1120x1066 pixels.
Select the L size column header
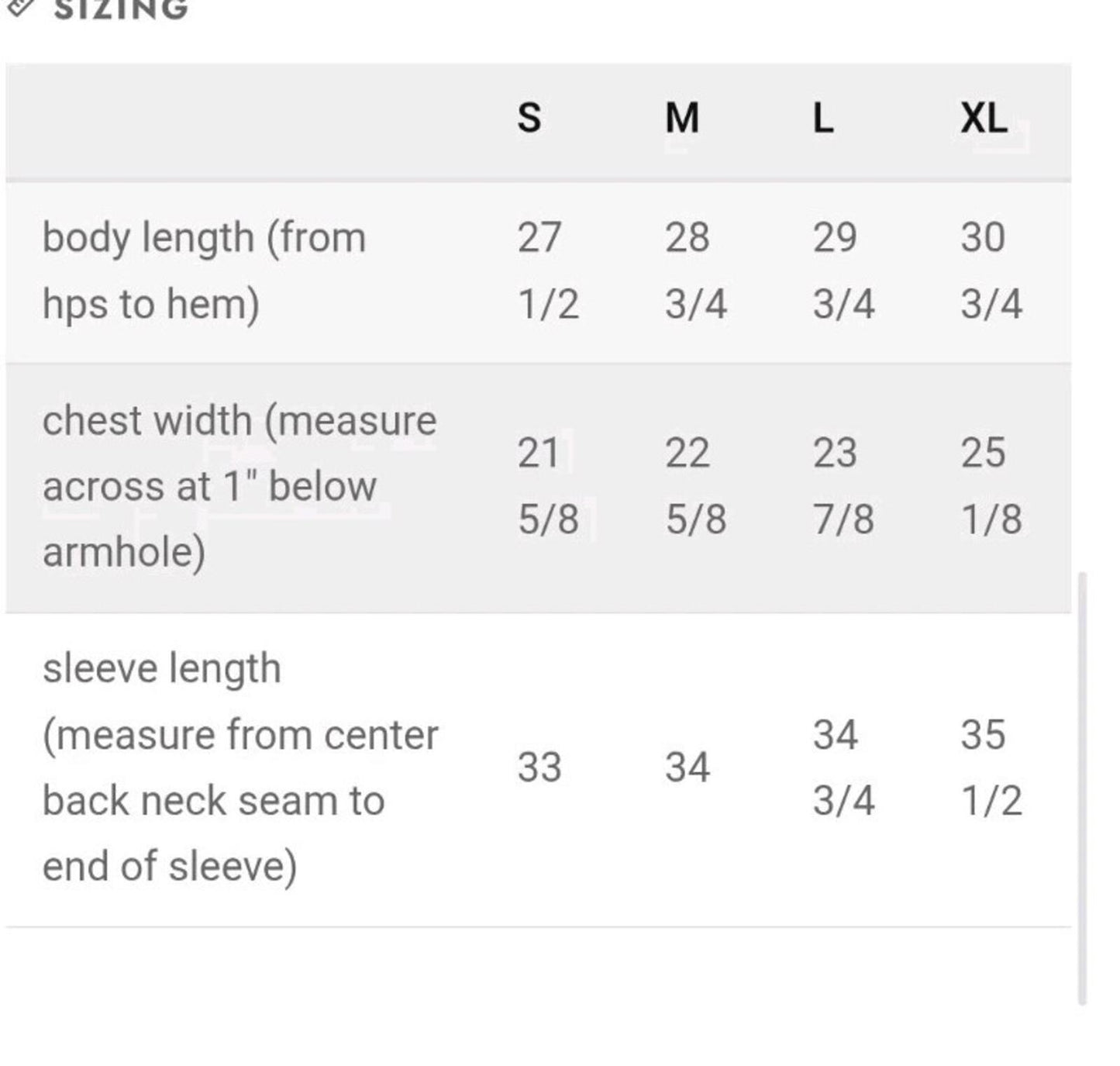coord(823,119)
